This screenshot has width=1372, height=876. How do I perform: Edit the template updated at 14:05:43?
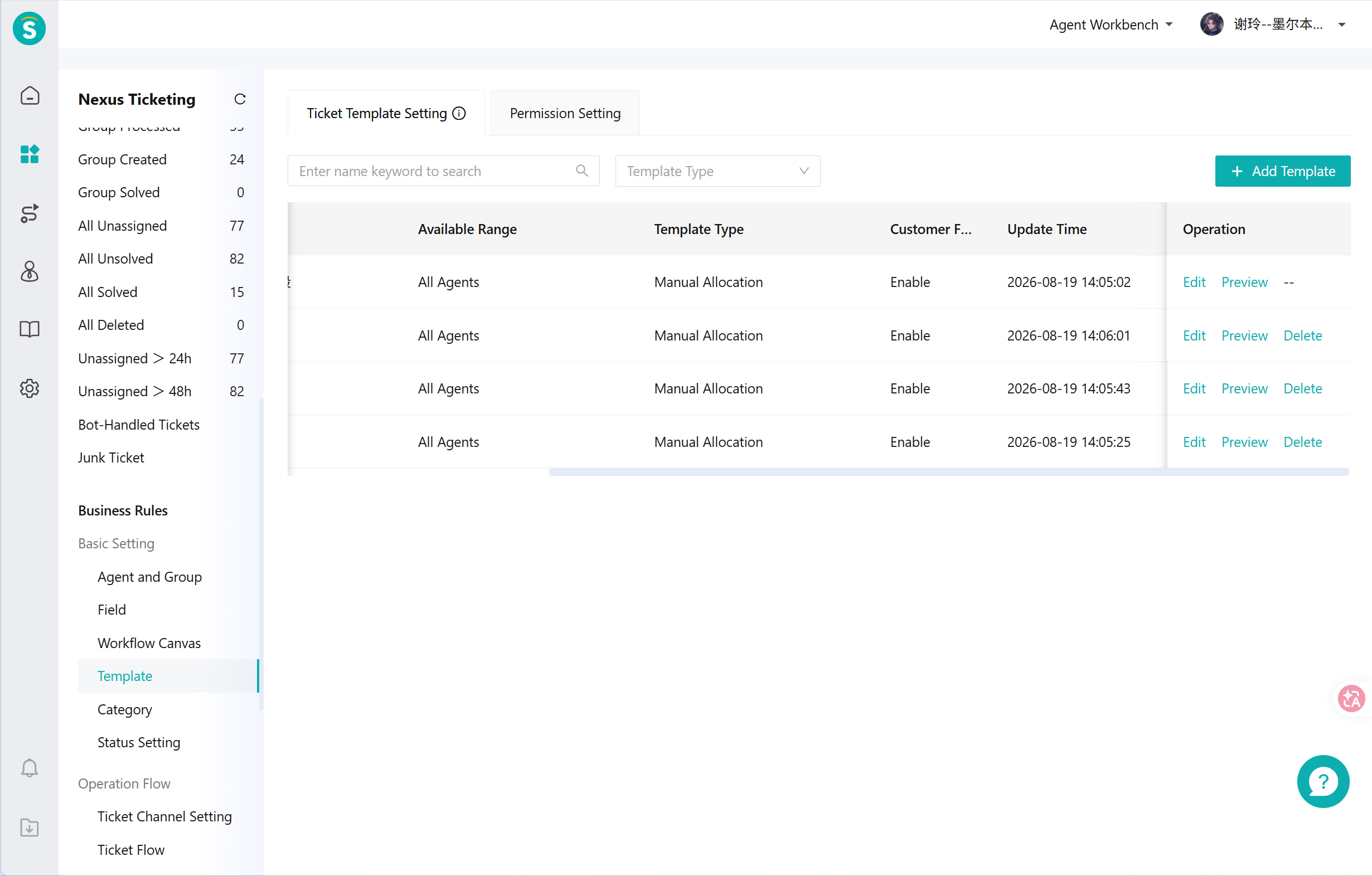(x=1194, y=388)
